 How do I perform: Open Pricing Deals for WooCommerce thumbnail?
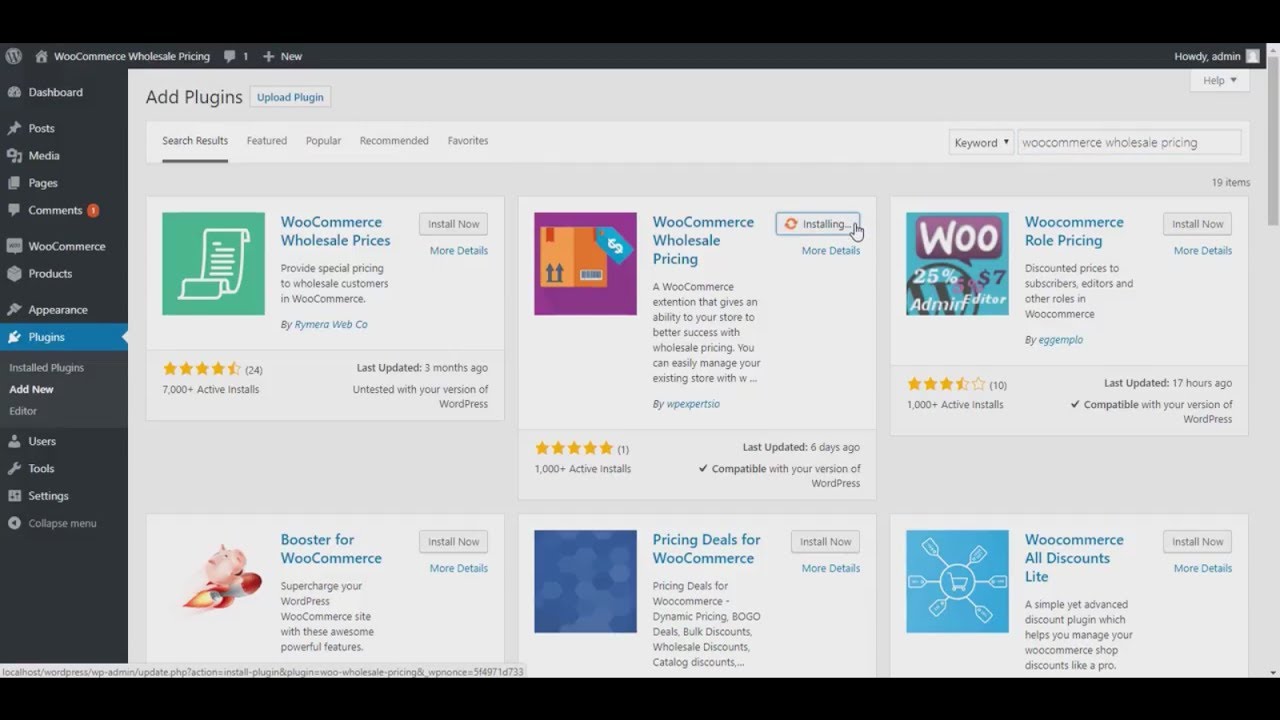(585, 581)
